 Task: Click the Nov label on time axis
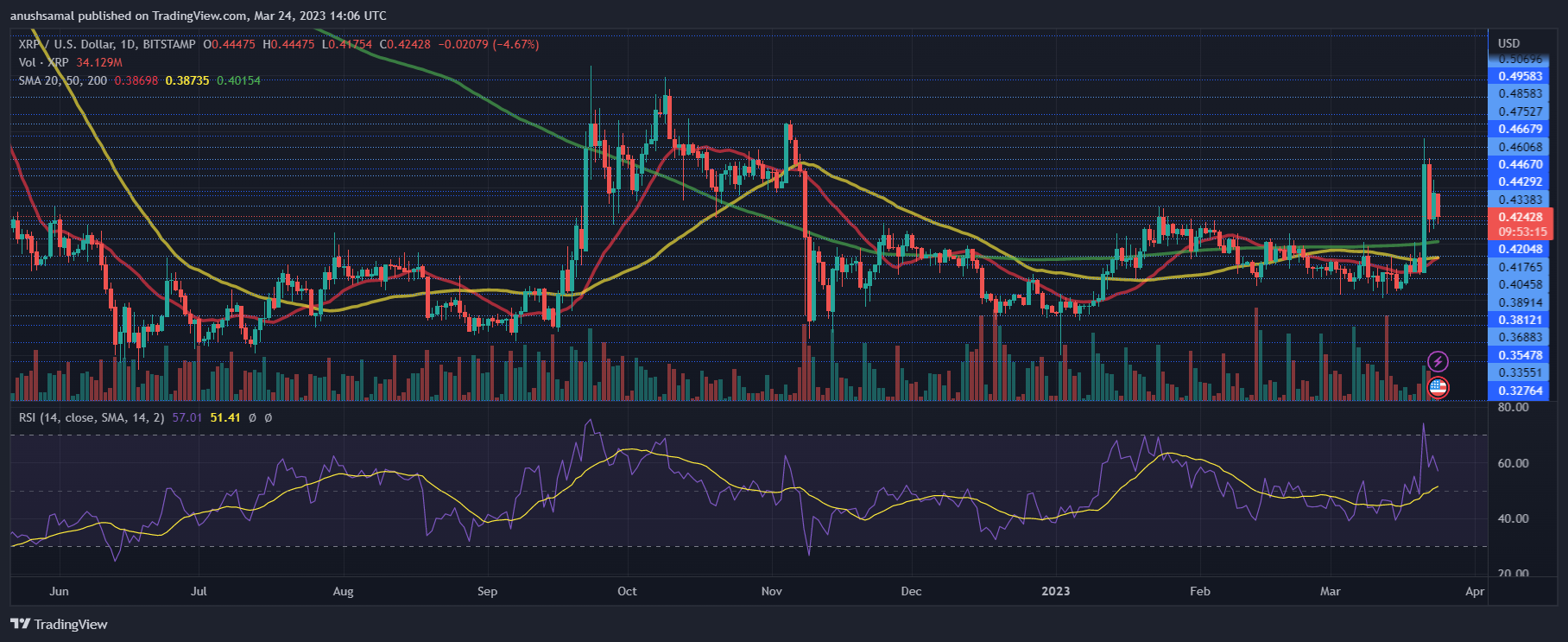click(x=771, y=591)
